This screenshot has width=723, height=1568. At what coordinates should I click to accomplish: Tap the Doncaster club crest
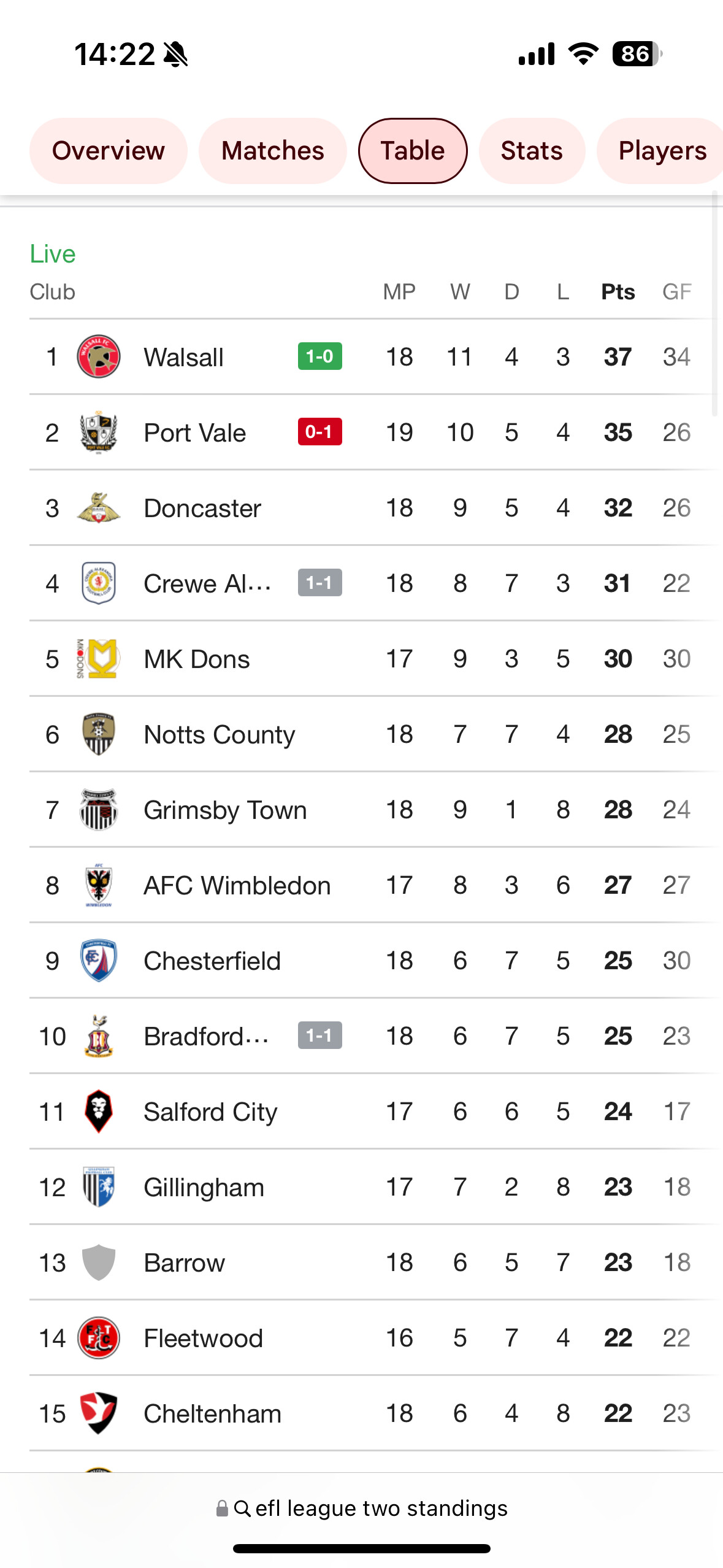coord(98,507)
